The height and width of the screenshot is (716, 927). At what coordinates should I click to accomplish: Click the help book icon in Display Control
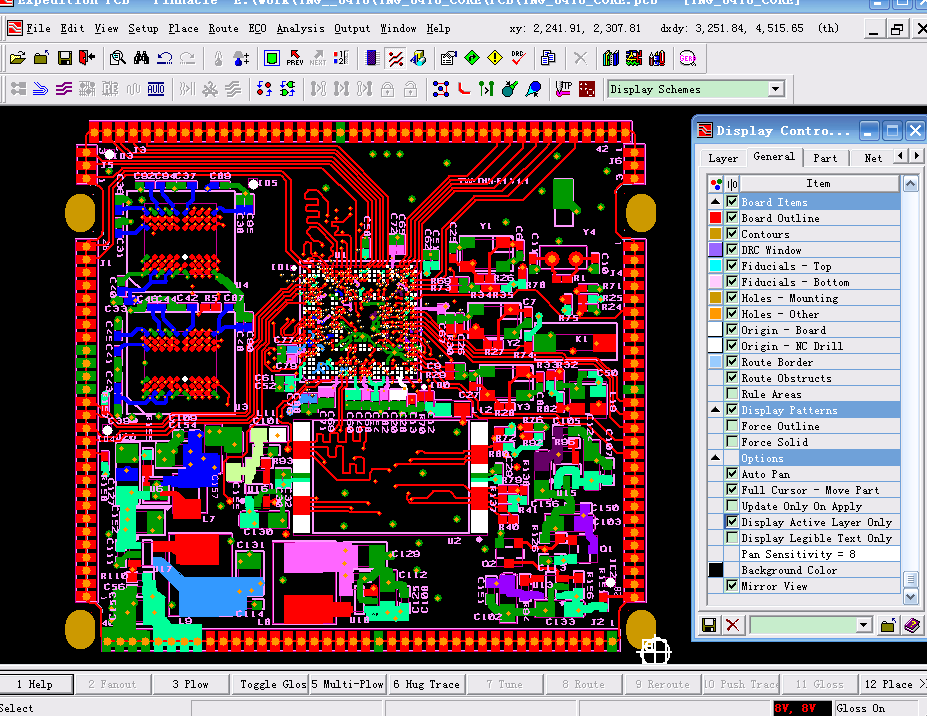[911, 625]
